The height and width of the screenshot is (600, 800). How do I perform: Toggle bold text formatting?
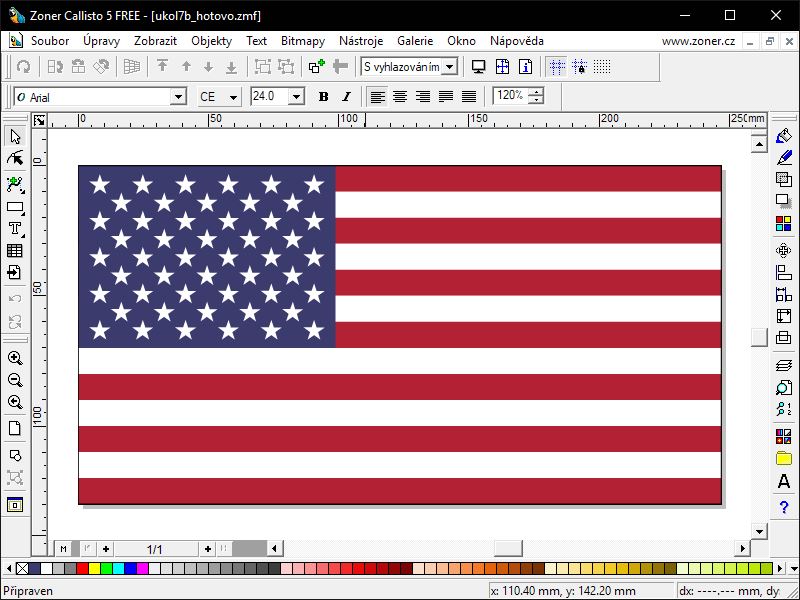pyautogui.click(x=323, y=96)
